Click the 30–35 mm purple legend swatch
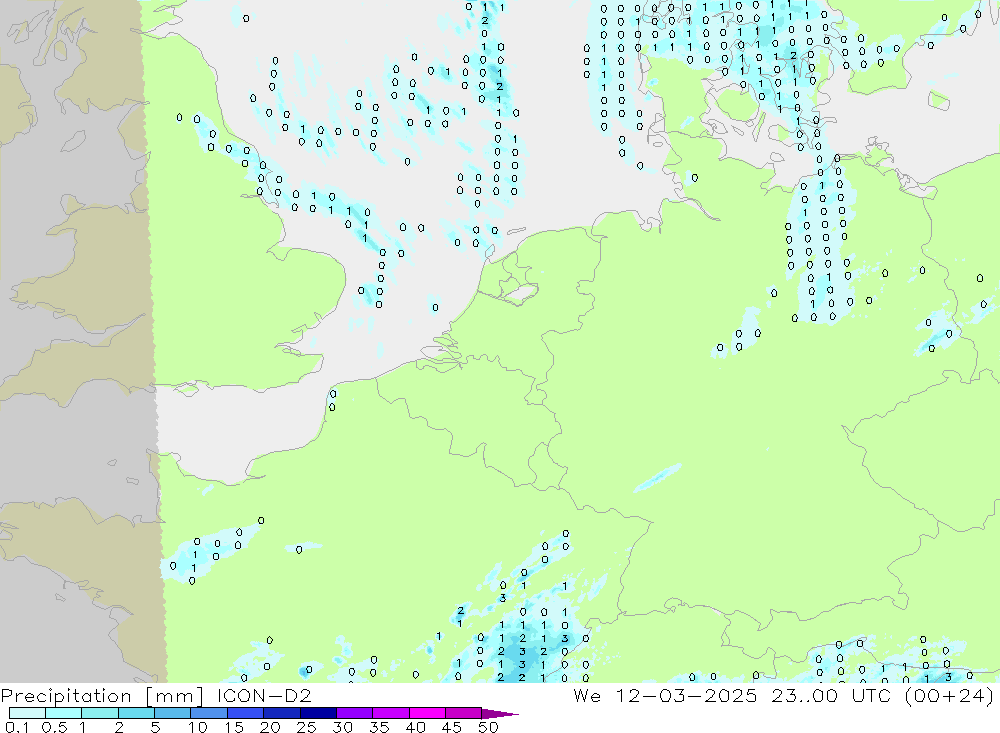 pos(355,713)
